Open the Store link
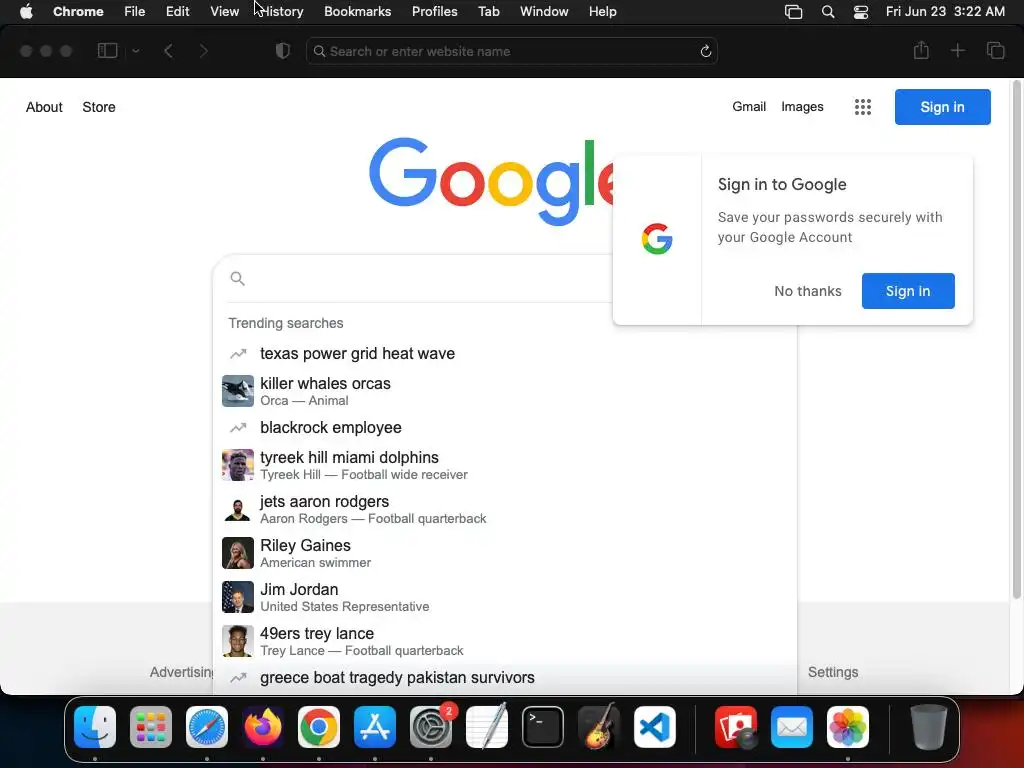Viewport: 1024px width, 768px height. [x=99, y=107]
